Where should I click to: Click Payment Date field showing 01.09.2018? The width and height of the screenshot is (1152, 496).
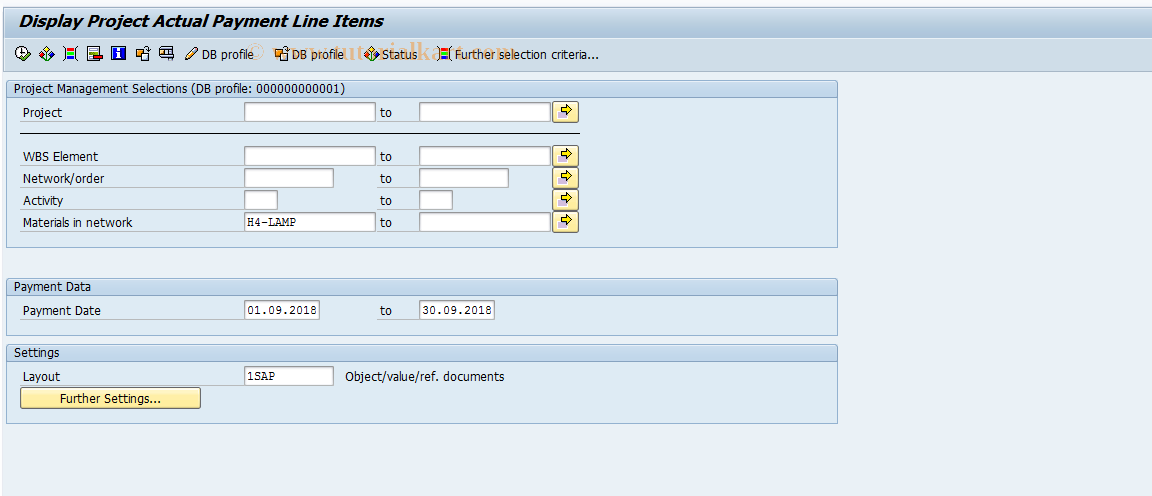pos(282,310)
